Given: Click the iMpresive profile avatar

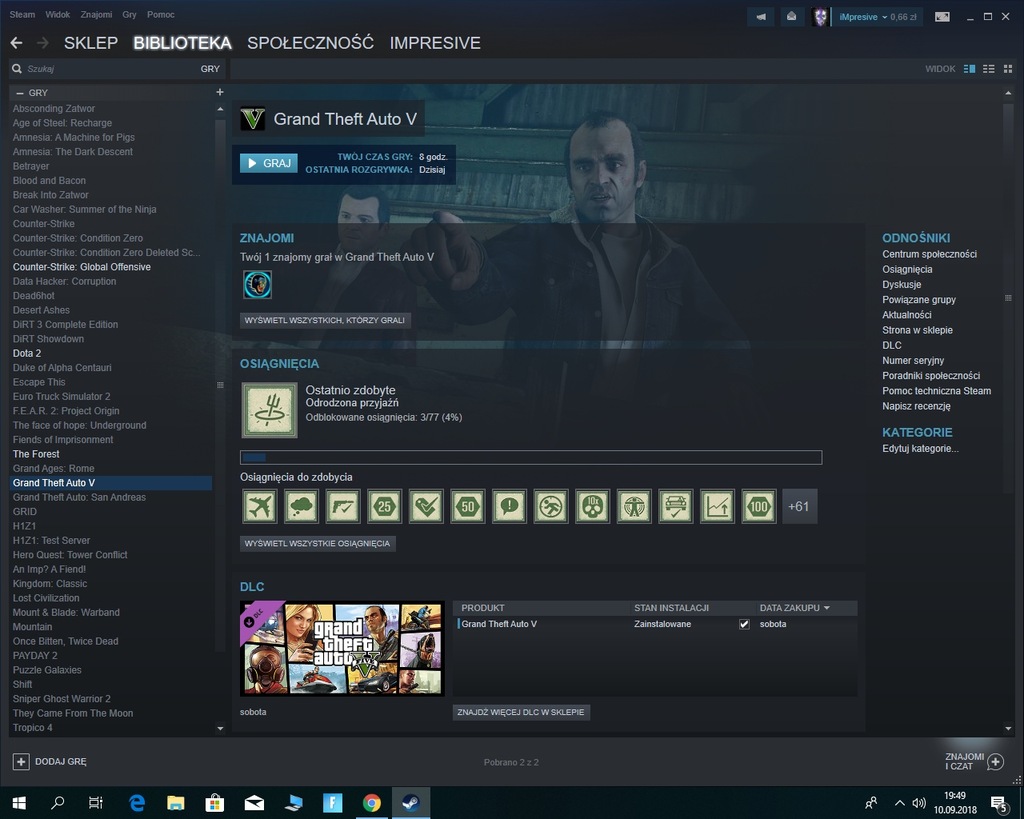Looking at the screenshot, I should [x=820, y=17].
